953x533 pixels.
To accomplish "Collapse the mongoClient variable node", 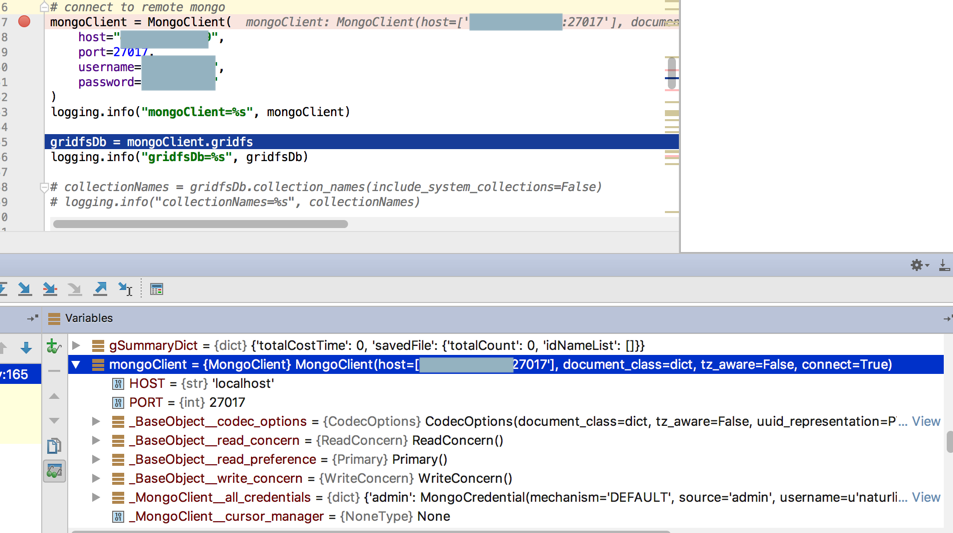I will pos(76,365).
